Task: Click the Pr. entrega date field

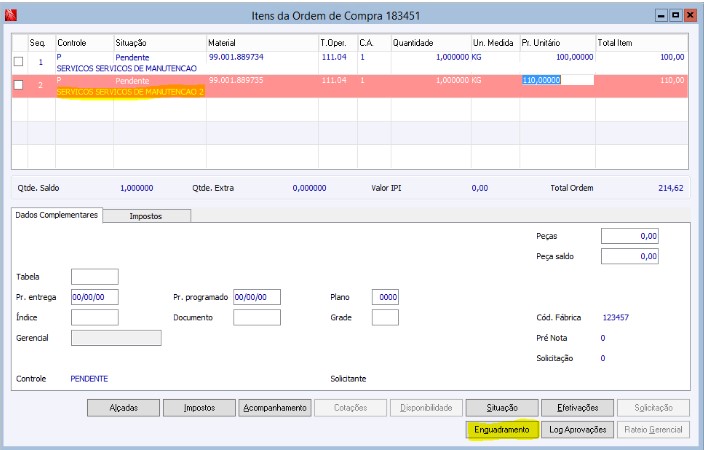Action: point(95,297)
